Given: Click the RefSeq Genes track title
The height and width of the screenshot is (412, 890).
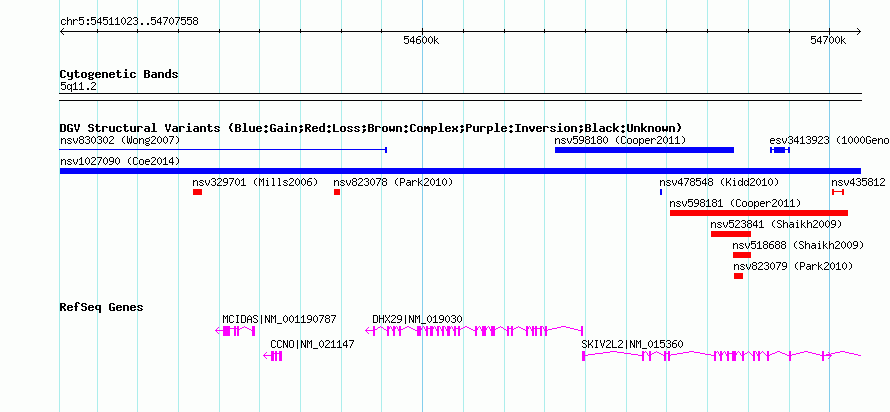Looking at the screenshot, I should click(102, 308).
